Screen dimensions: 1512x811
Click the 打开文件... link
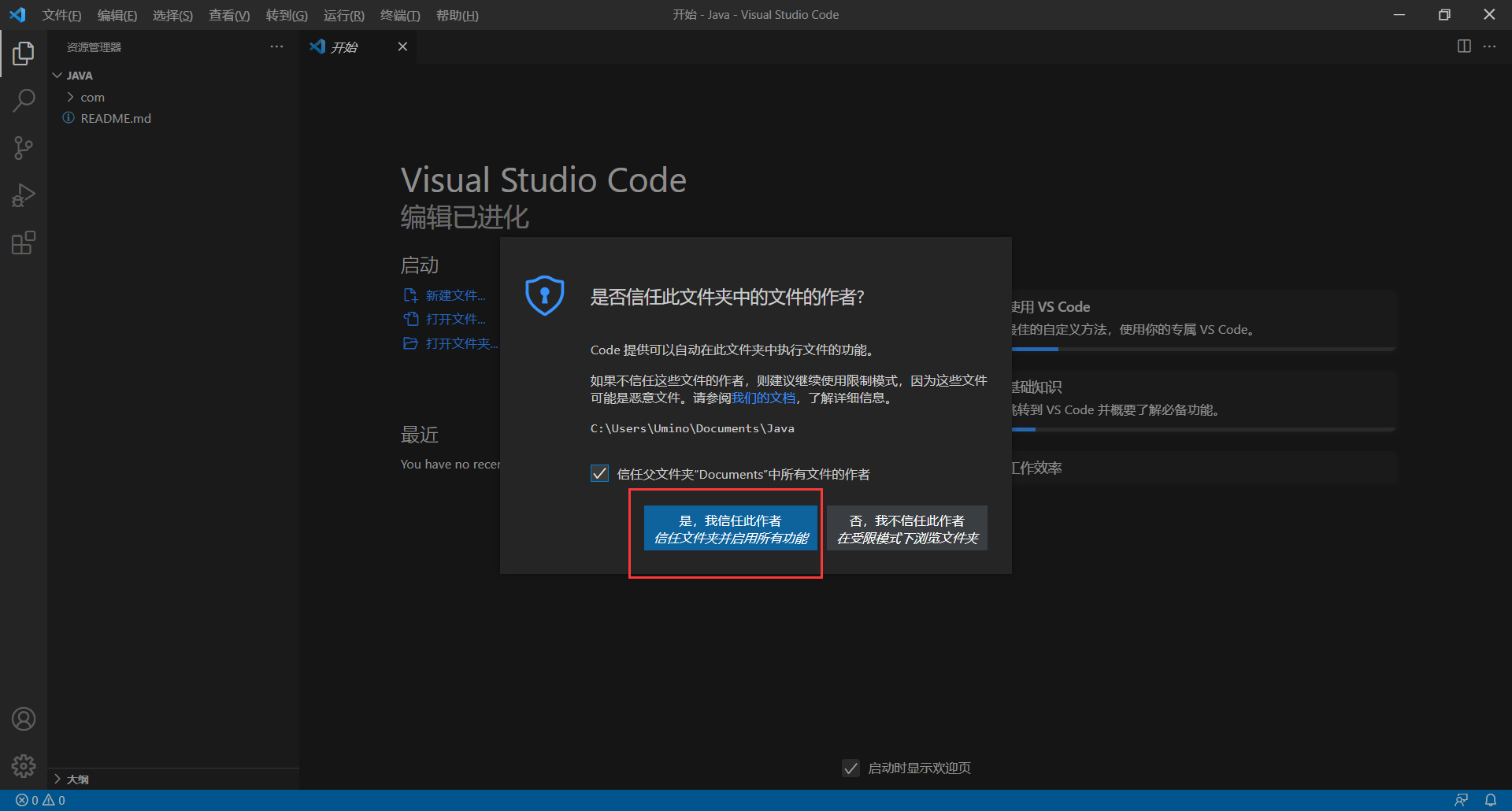pyautogui.click(x=455, y=319)
